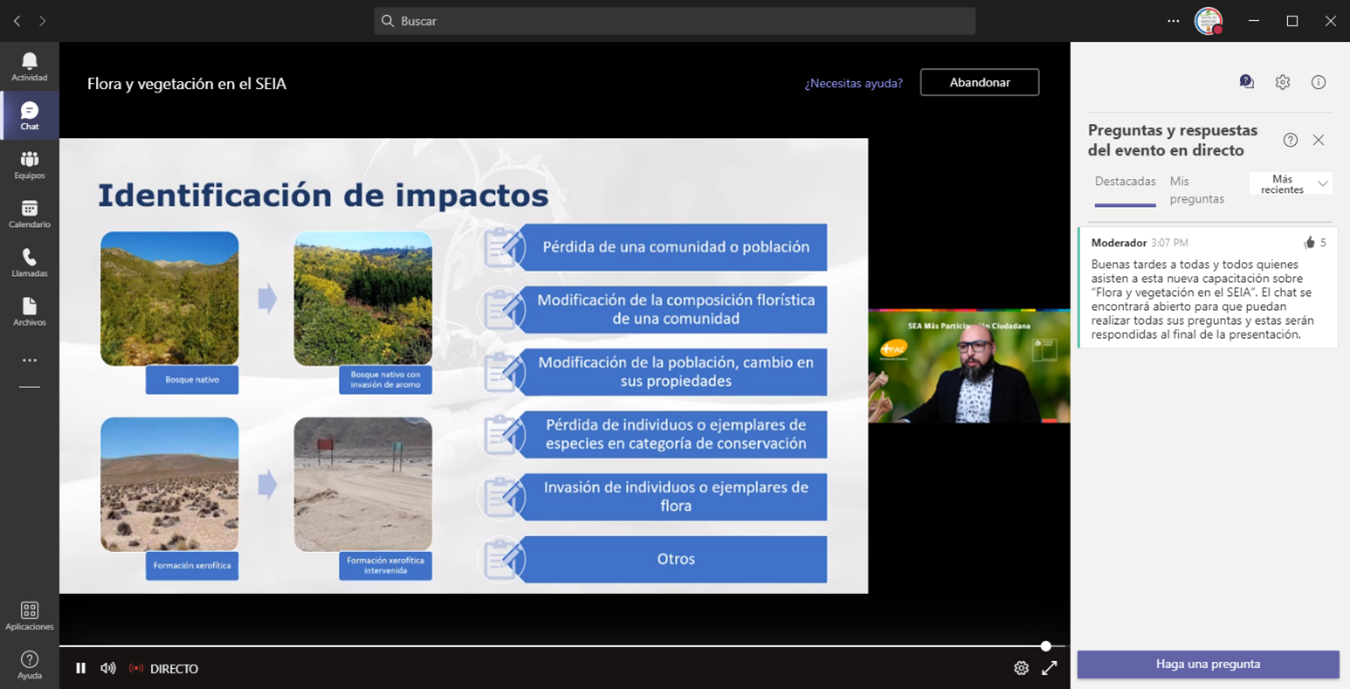
Task: Switch to the Mis preguntas tab
Action: pos(1196,190)
